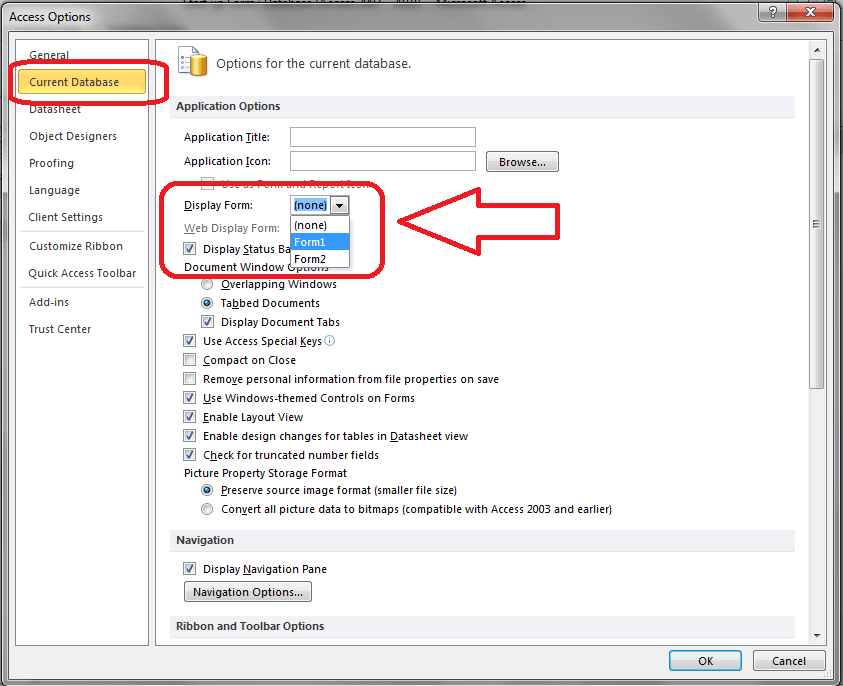Enable Compact on Close

click(x=189, y=359)
